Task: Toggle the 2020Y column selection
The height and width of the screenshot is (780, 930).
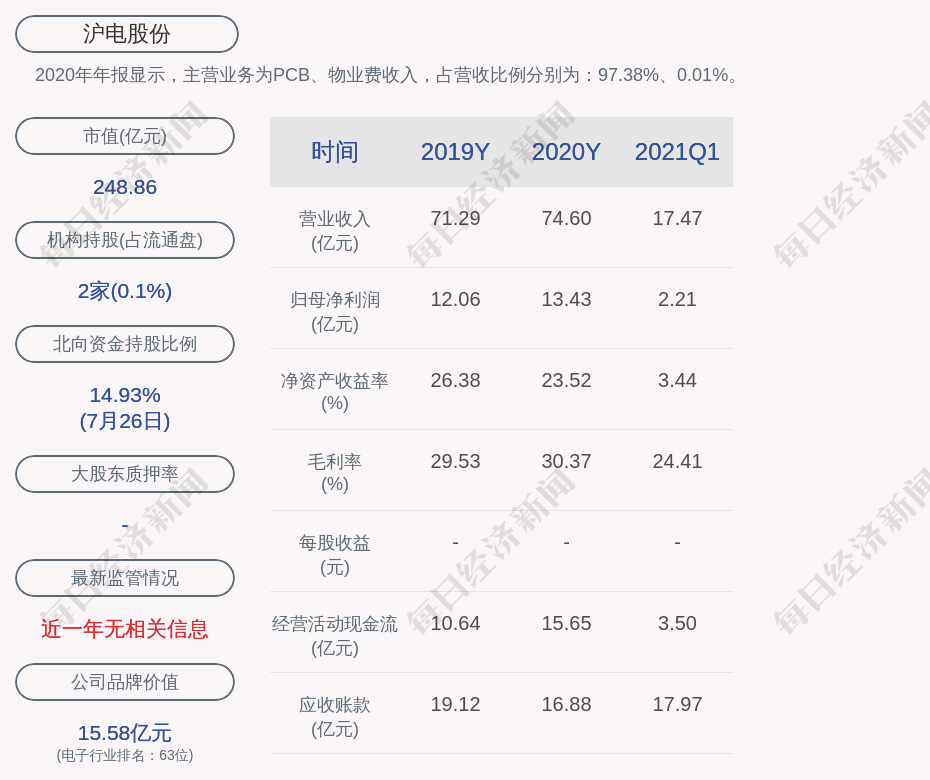Action: tap(566, 151)
